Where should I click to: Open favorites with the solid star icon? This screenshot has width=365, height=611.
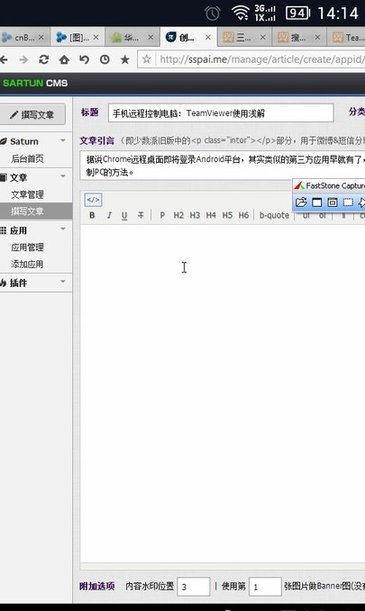tap(125, 60)
